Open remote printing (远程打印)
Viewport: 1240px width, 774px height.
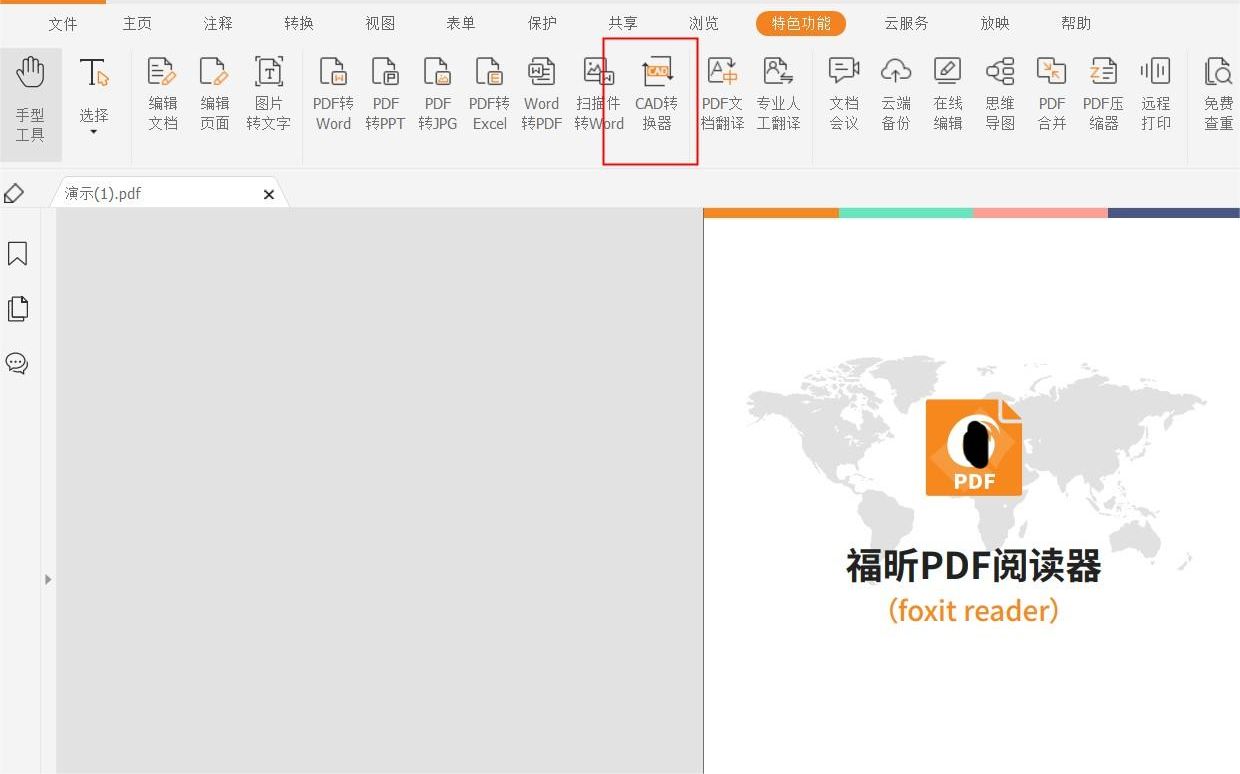tap(1156, 95)
